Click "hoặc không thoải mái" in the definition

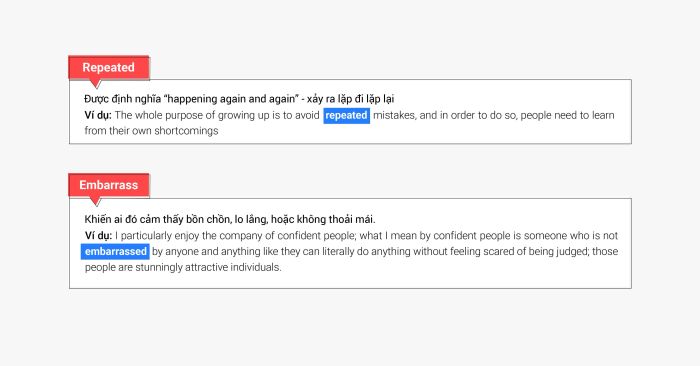point(323,219)
